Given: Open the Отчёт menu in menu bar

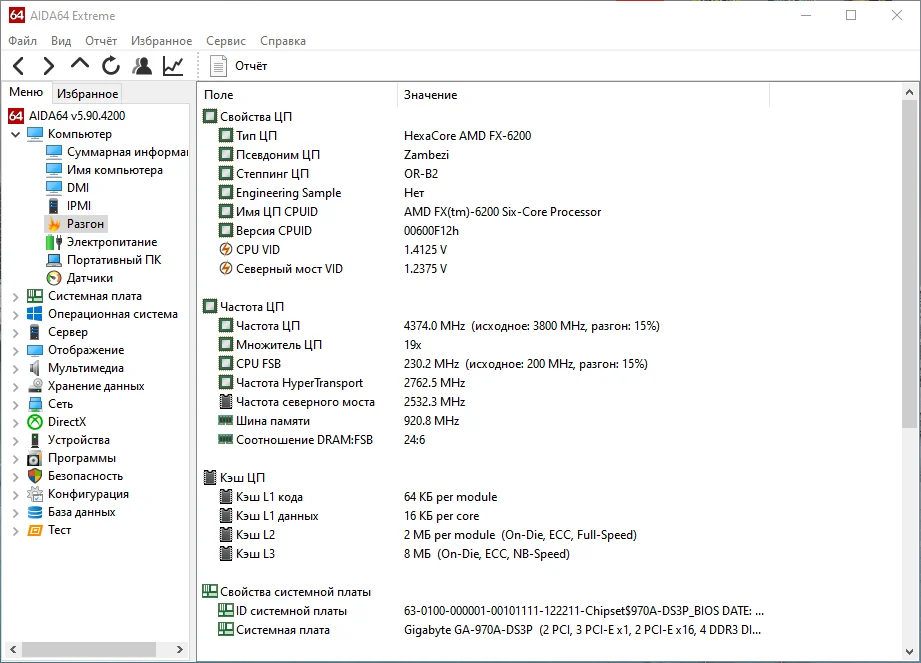Looking at the screenshot, I should point(101,41).
